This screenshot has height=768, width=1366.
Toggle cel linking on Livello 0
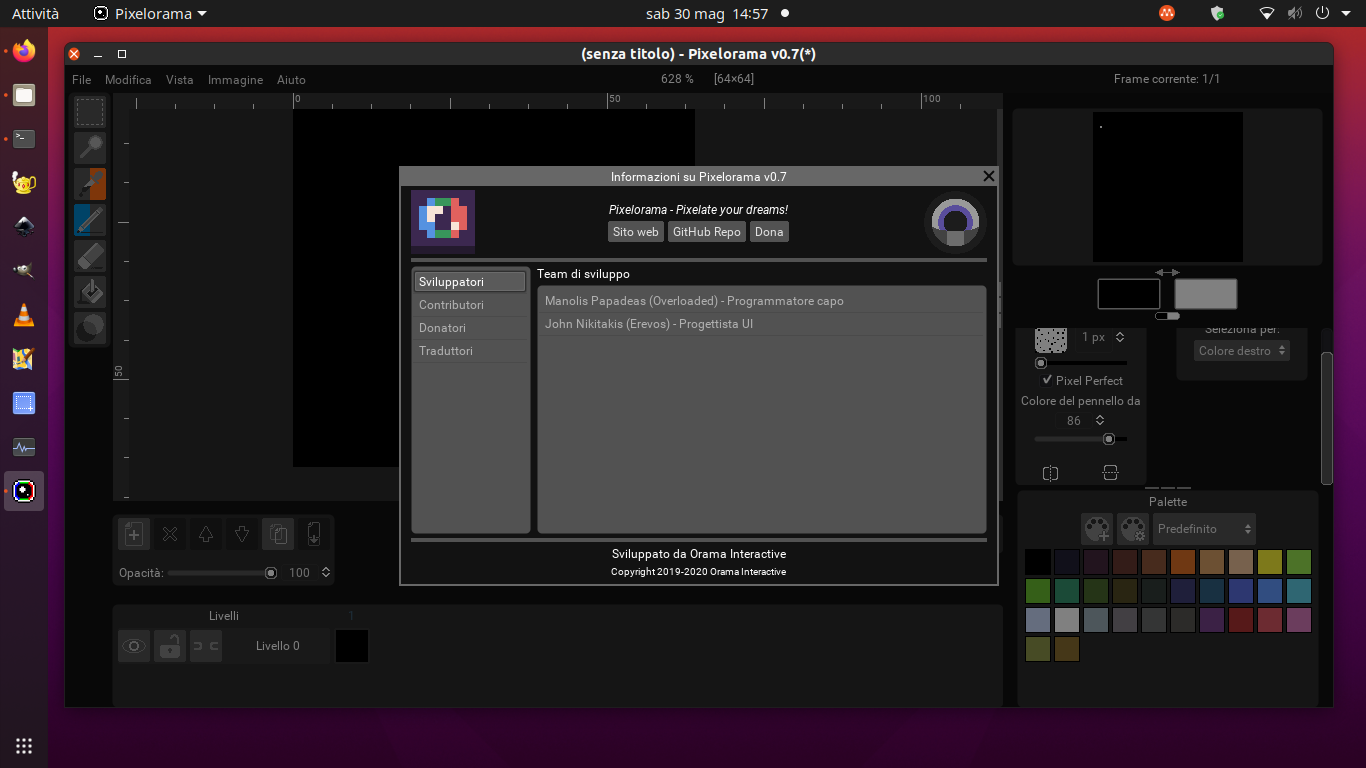[x=206, y=646]
